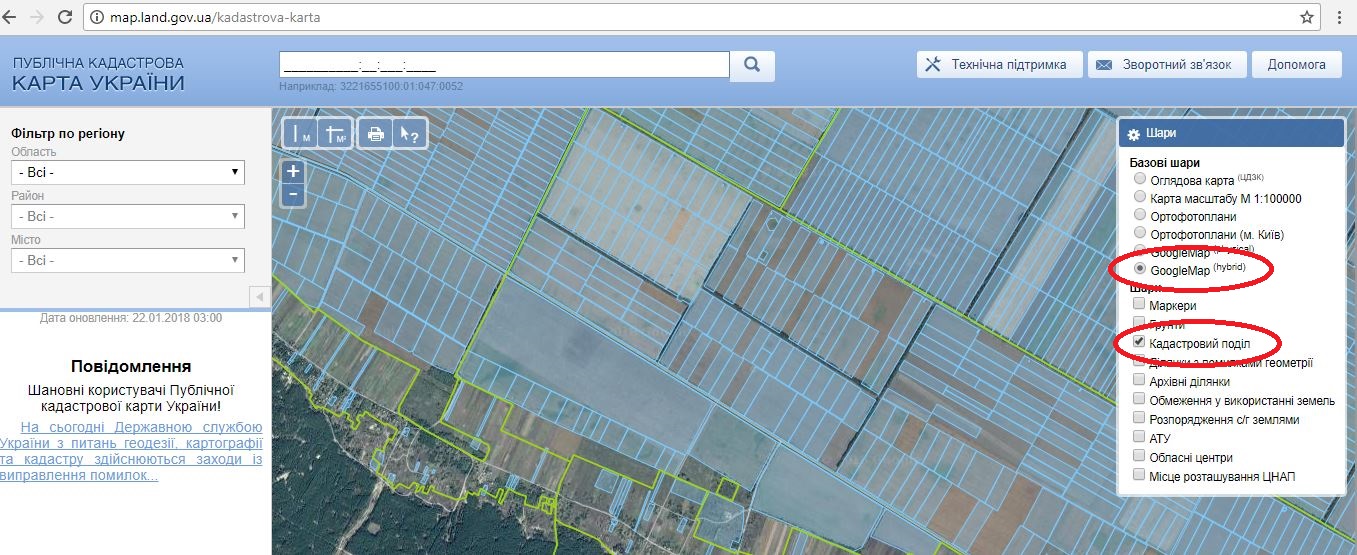Turn on the АТУ layer checkbox
The height and width of the screenshot is (555, 1357).
tap(1139, 437)
